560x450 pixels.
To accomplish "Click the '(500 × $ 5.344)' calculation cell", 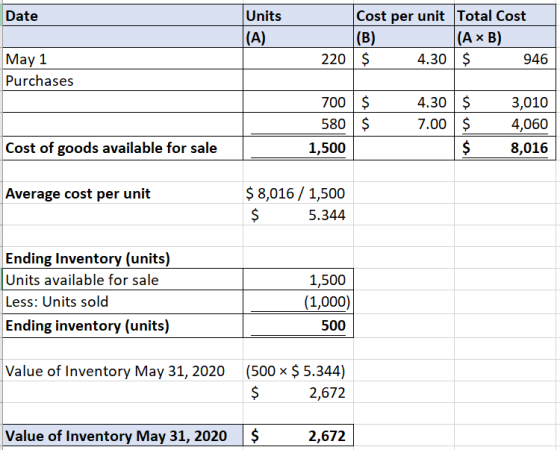I will (298, 371).
